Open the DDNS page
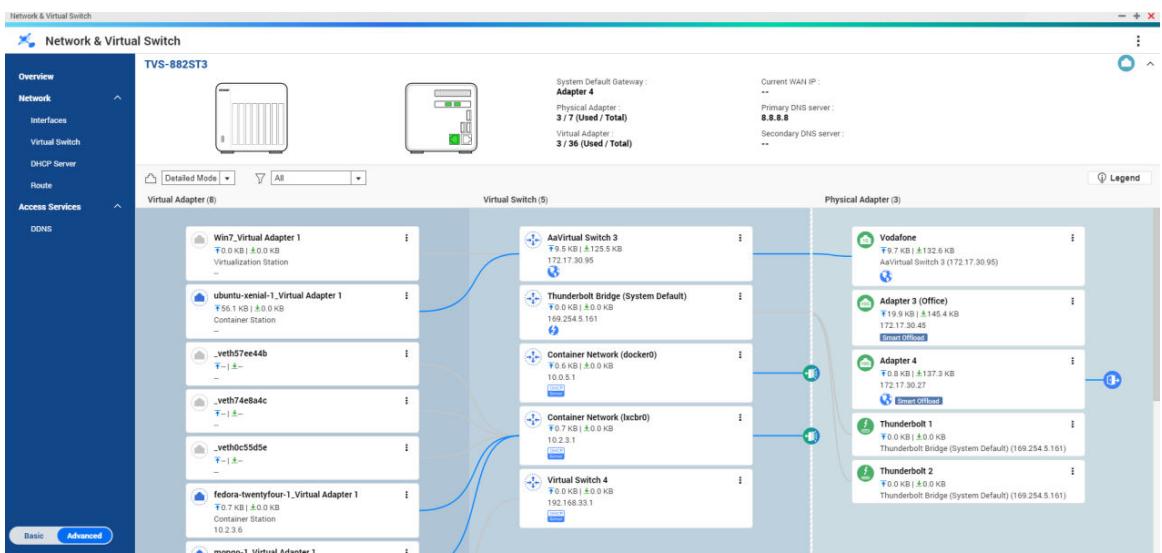The image size is (1162, 553). tap(41, 229)
